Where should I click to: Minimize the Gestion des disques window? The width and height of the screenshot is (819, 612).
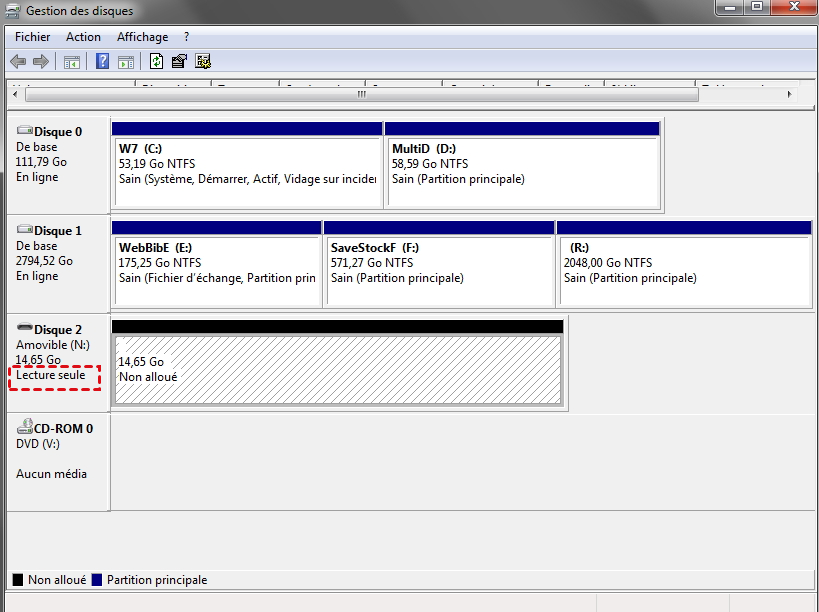pos(730,7)
